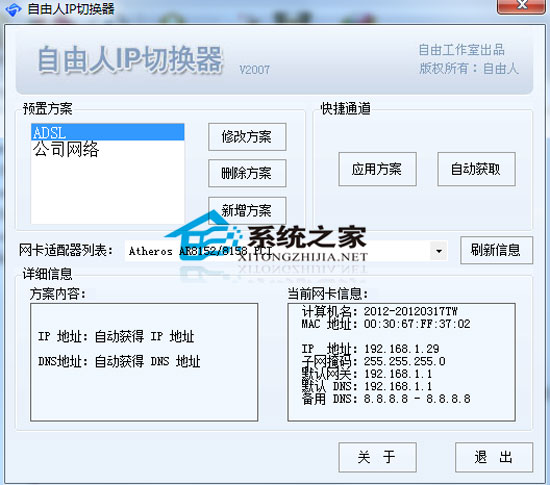Click the MAC 地址 00:30:67:FF:37:02 line
The width and height of the screenshot is (550, 485).
[386, 324]
